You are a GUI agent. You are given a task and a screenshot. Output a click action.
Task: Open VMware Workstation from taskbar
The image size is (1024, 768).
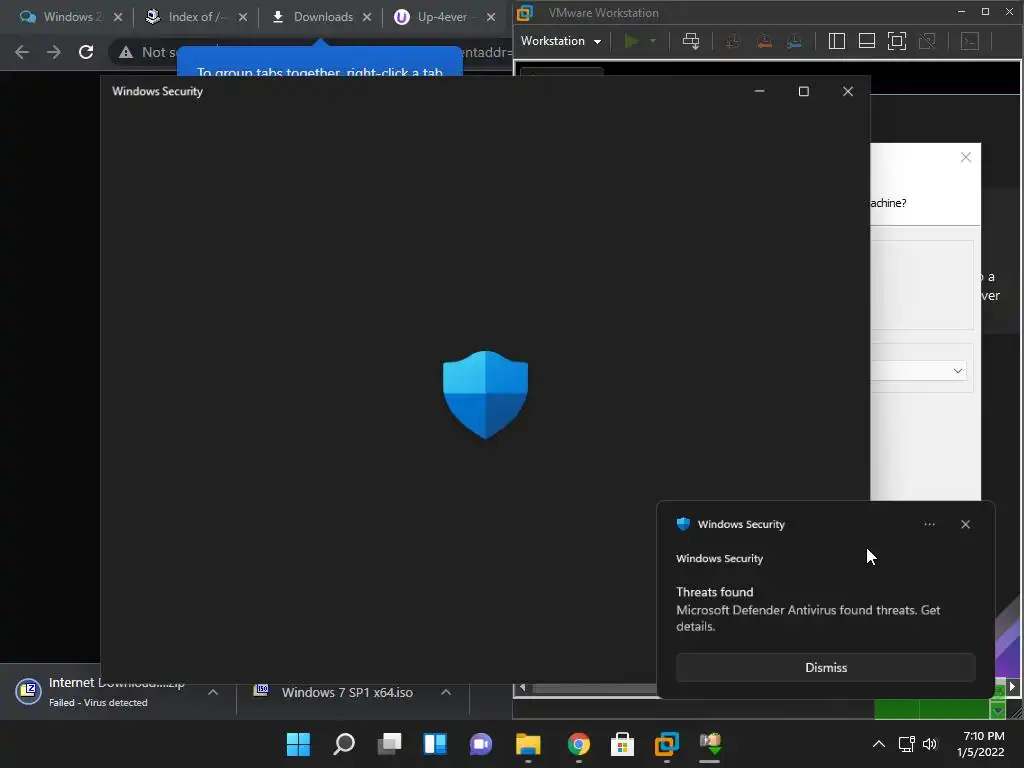[x=667, y=744]
